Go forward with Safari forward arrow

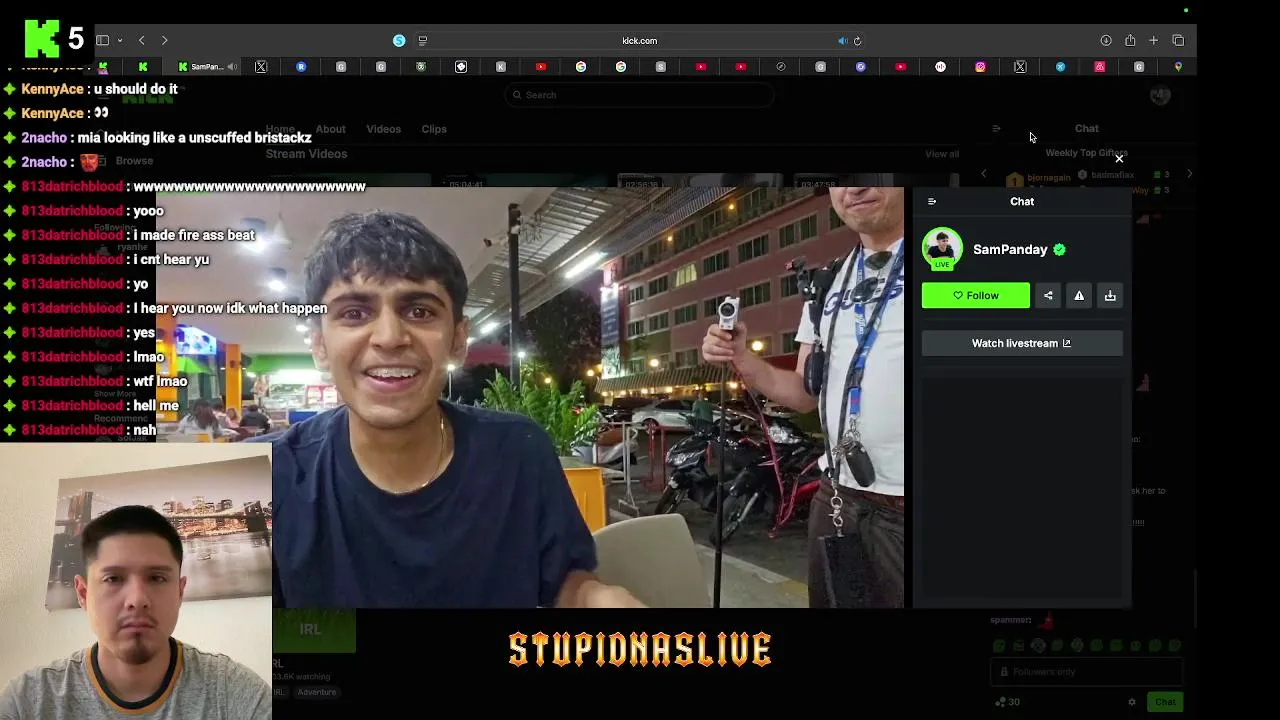pos(164,40)
